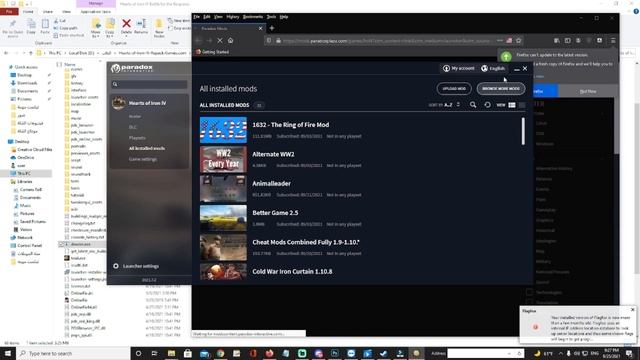640x360 pixels.
Task: Select Network in Explorer navigation pane
Action: coord(24,238)
